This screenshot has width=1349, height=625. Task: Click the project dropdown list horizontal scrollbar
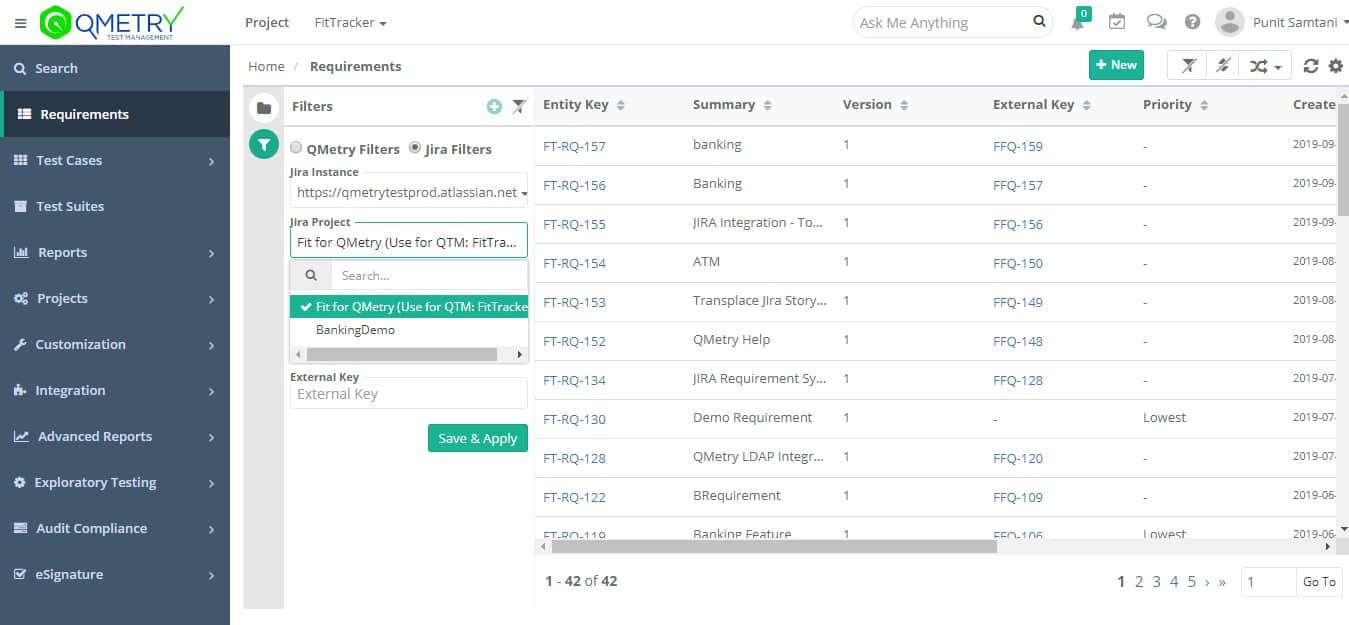coord(402,355)
